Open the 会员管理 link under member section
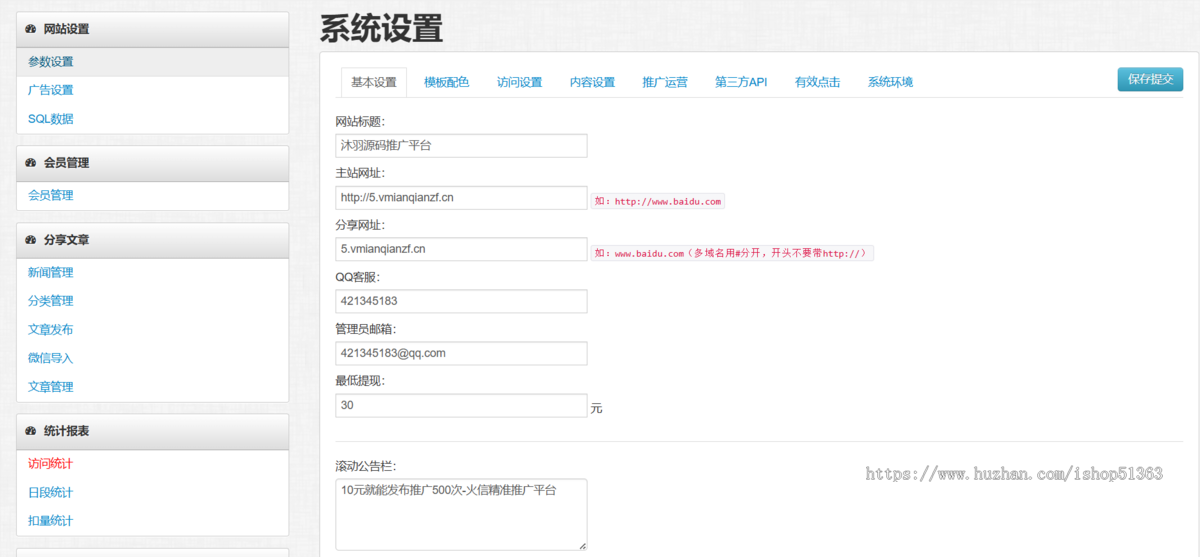Screen dimensions: 1200x557 pyautogui.click(x=50, y=196)
